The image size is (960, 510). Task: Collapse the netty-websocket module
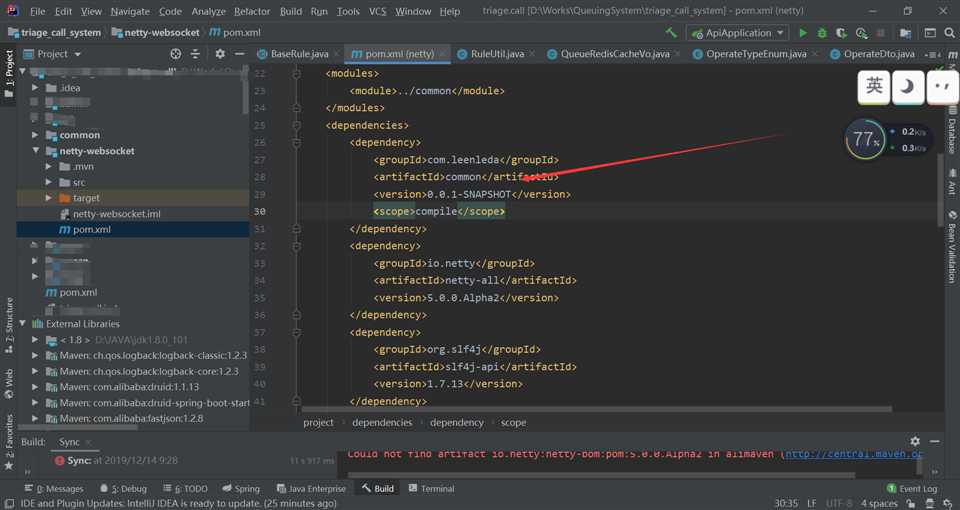tap(35, 151)
